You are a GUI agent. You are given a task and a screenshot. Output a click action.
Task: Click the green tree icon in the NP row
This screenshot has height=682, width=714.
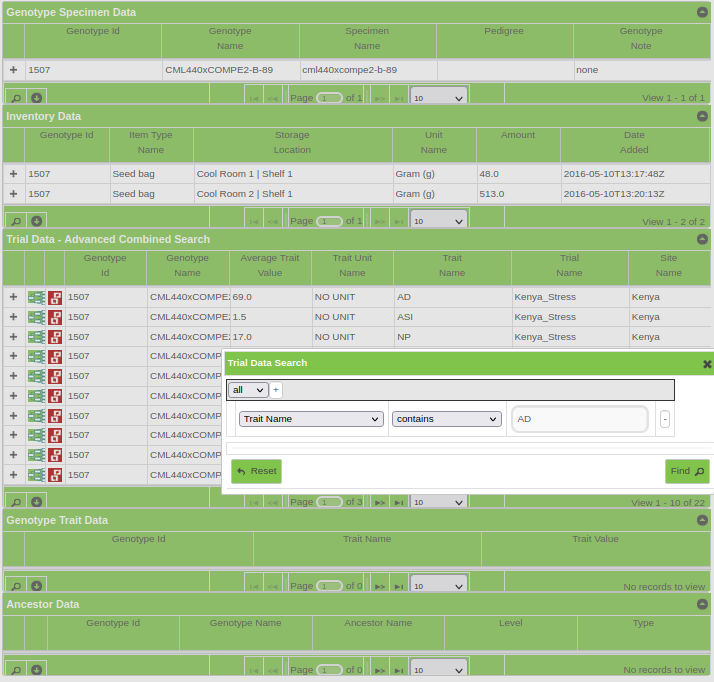[x=37, y=337]
